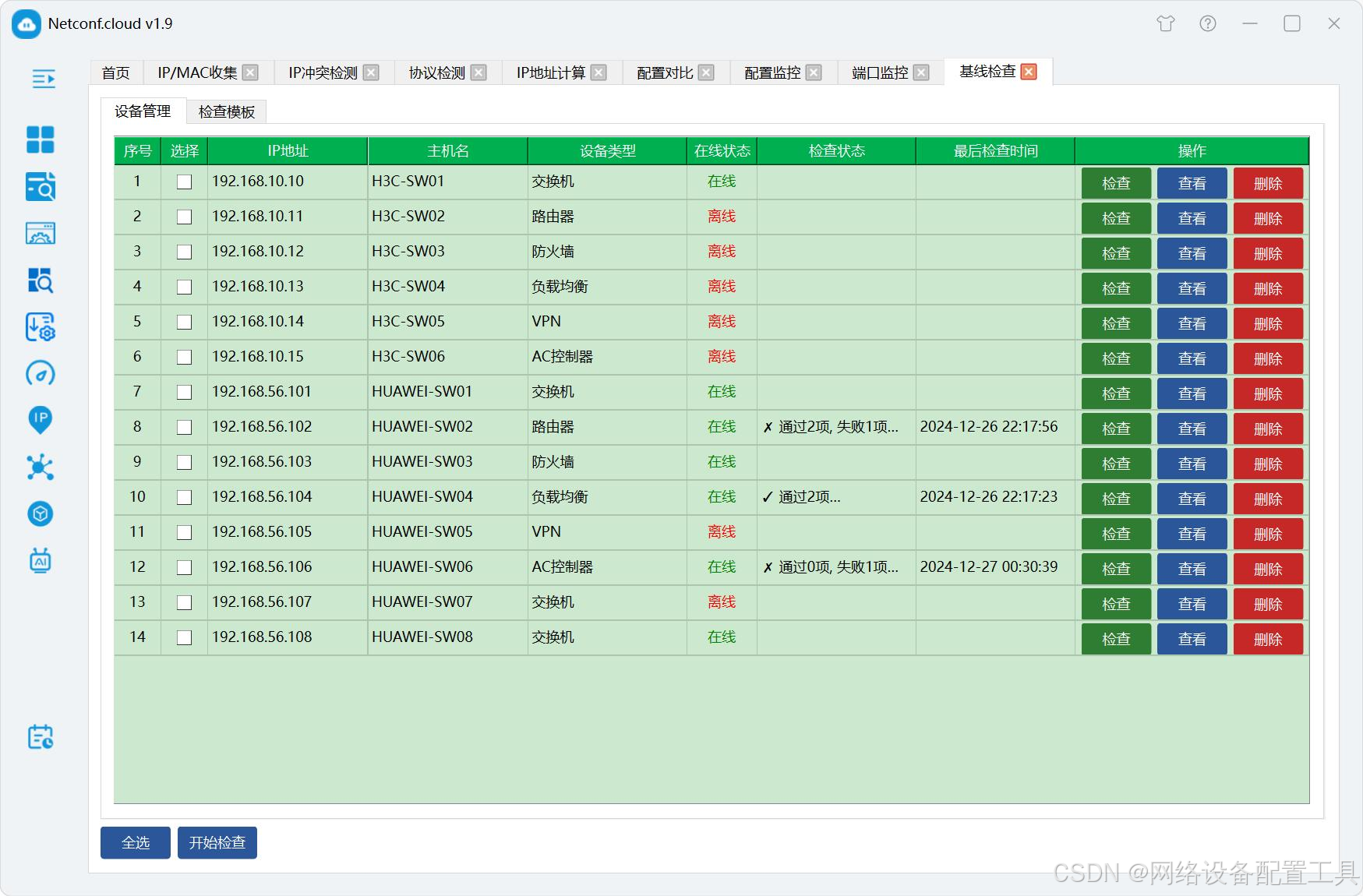Click the network topology nodes sidebar icon

pos(41,467)
